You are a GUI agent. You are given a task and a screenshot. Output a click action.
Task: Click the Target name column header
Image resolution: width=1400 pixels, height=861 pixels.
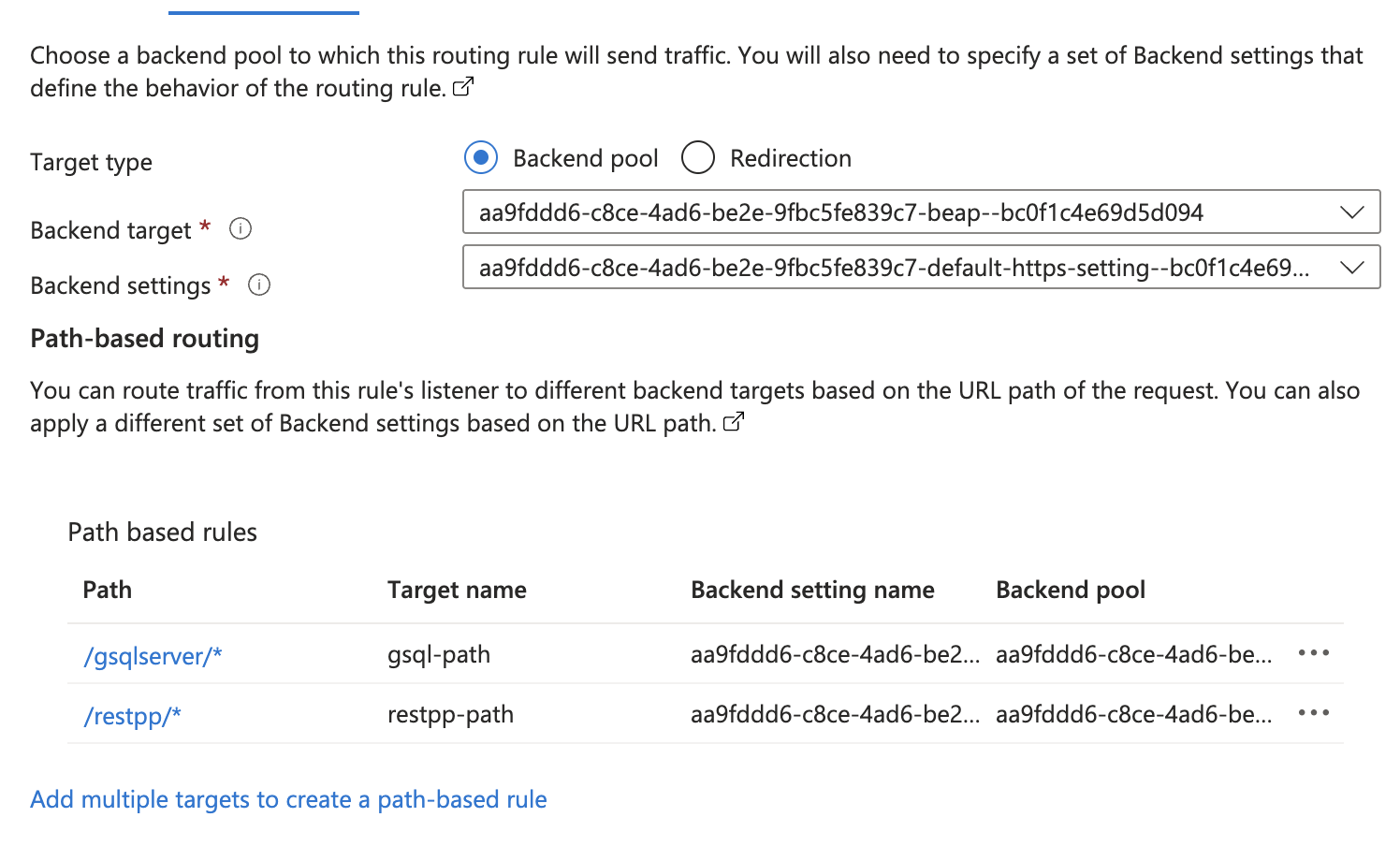pos(457,590)
